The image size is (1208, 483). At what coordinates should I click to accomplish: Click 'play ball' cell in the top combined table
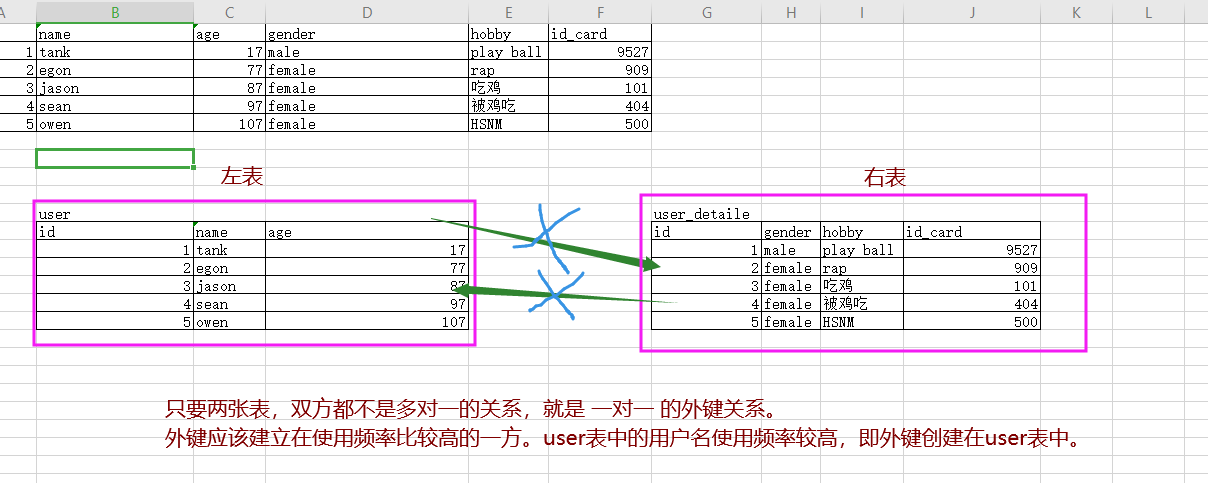[508, 52]
